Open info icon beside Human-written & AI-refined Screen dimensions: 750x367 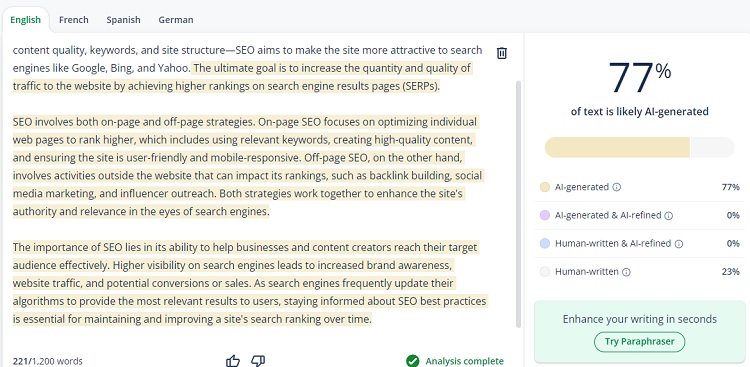tap(679, 244)
